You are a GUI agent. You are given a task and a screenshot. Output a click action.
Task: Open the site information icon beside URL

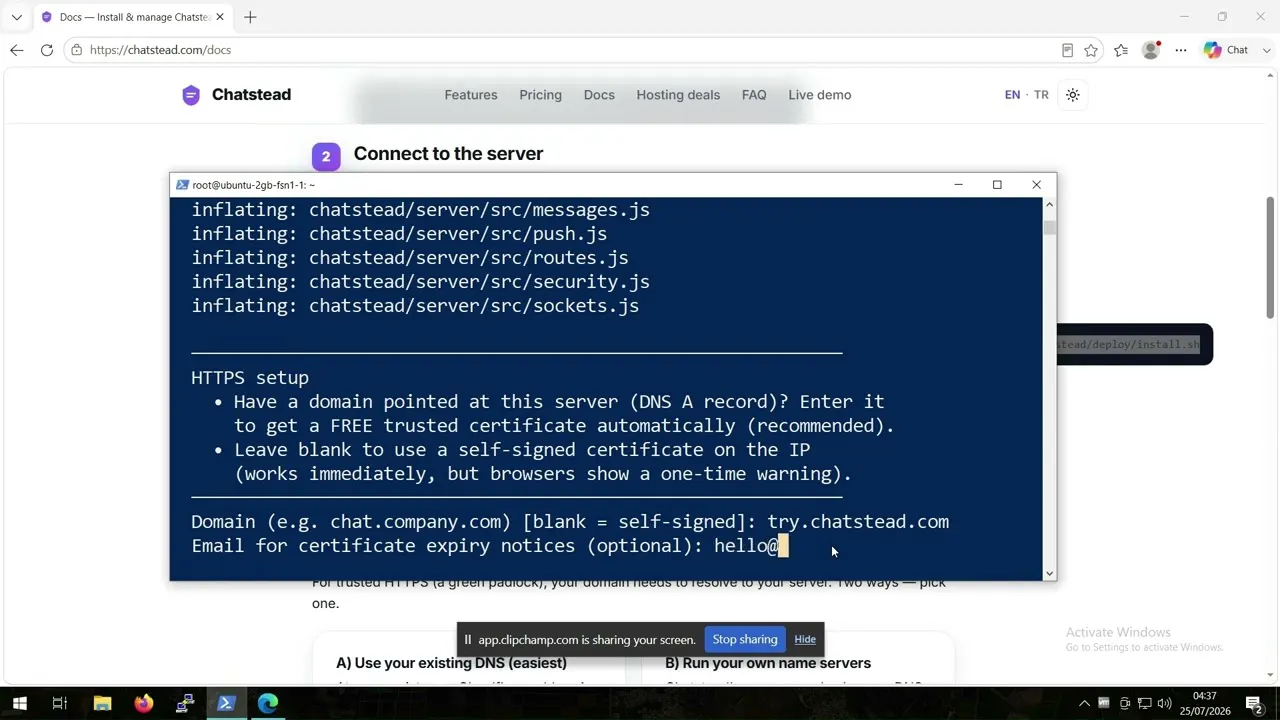click(77, 50)
